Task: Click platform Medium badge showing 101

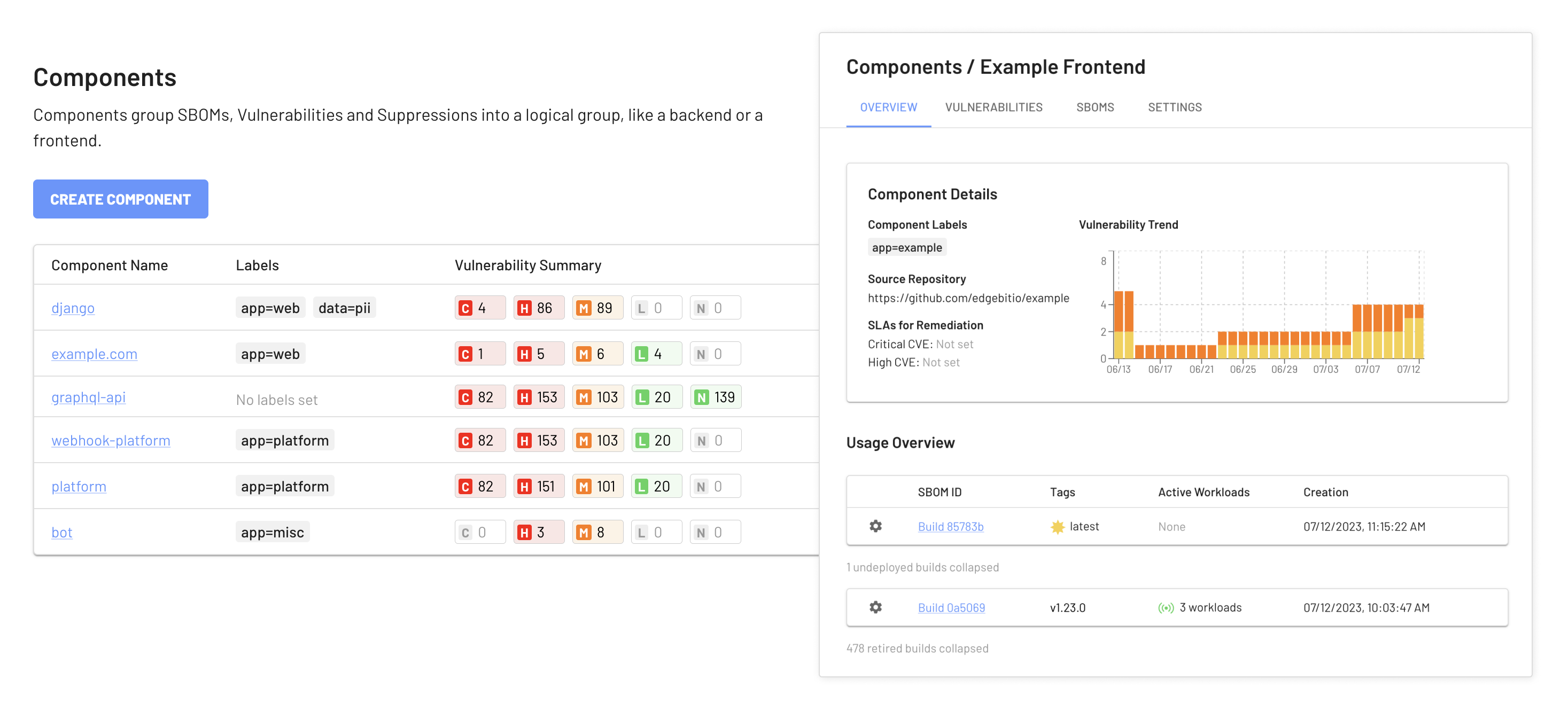Action: click(597, 486)
